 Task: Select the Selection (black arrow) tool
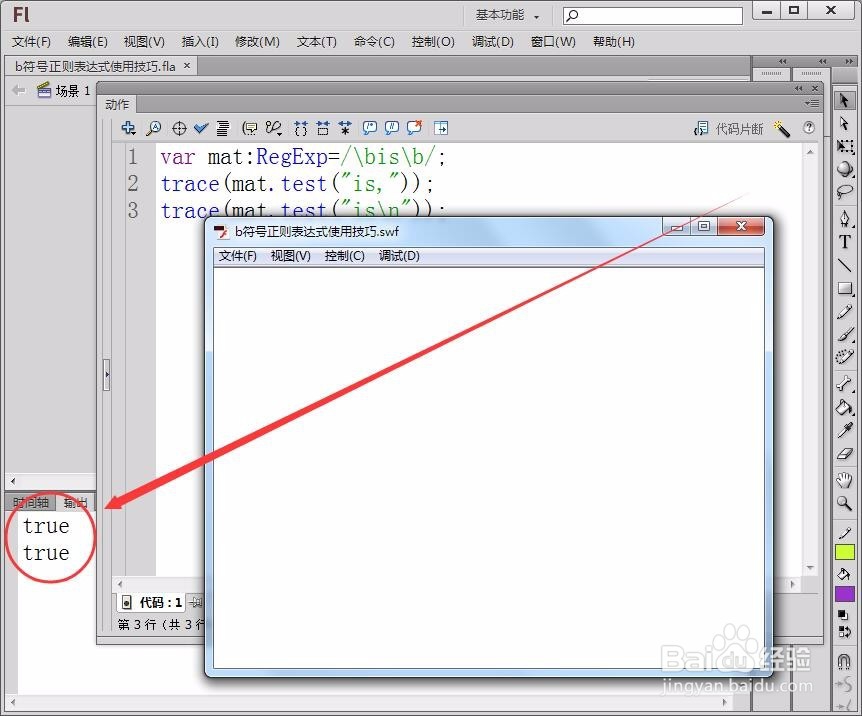pos(844,100)
